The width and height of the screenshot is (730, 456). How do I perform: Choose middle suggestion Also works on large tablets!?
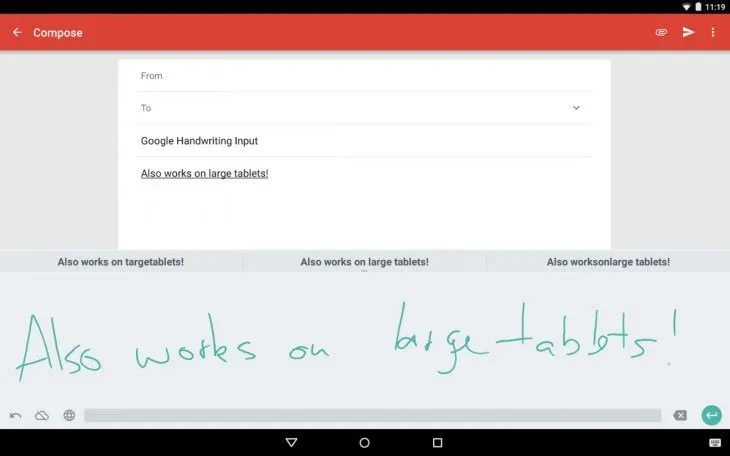click(x=365, y=262)
